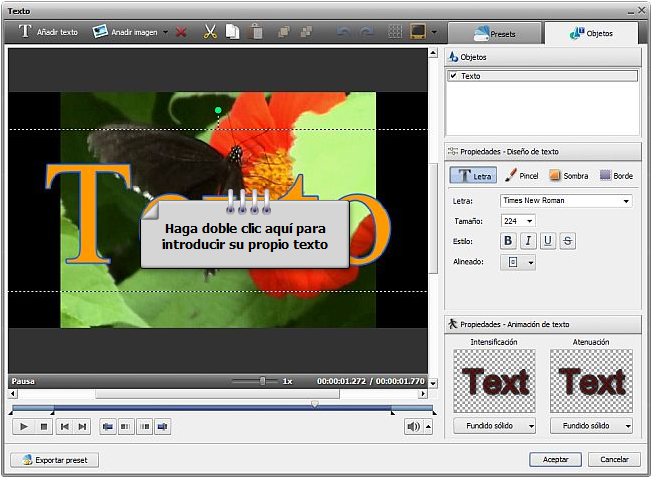
Task: Select the scissors cut icon
Action: click(x=210, y=32)
